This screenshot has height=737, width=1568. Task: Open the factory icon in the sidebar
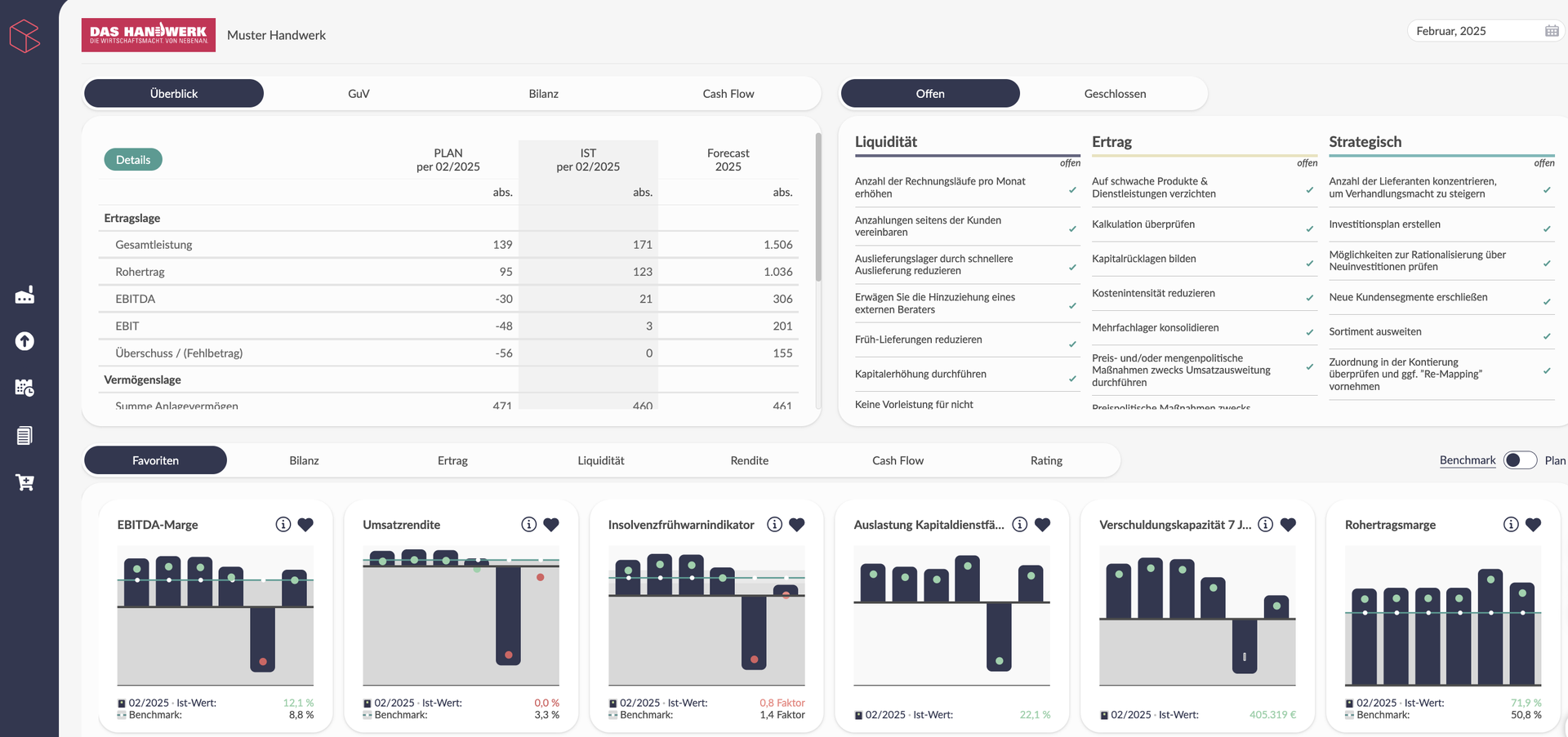click(x=24, y=295)
